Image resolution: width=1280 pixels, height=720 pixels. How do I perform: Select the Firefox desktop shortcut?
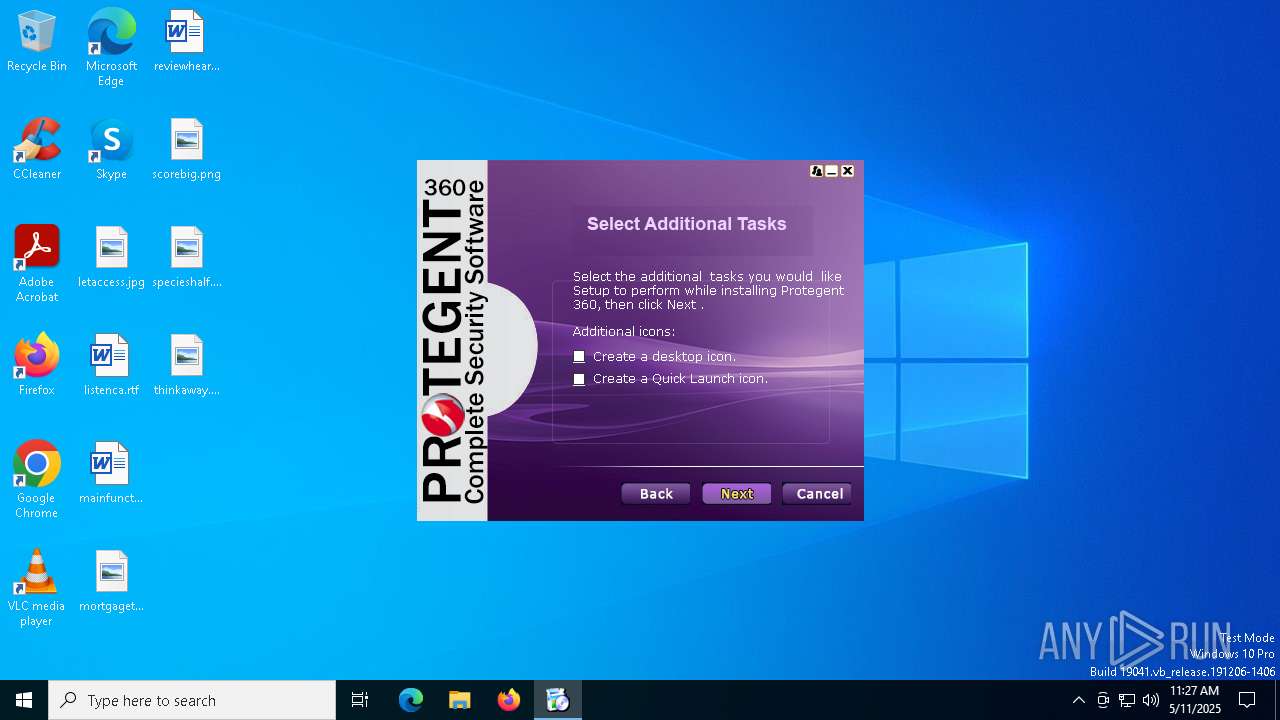37,366
